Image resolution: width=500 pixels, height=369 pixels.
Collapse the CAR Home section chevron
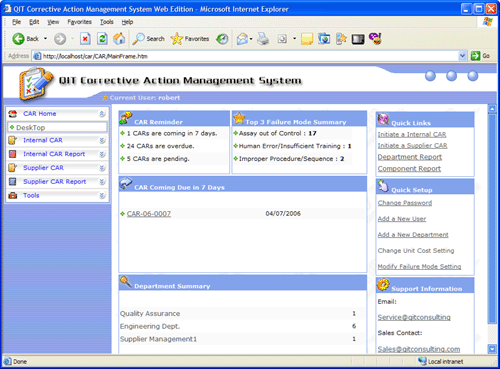(102, 114)
